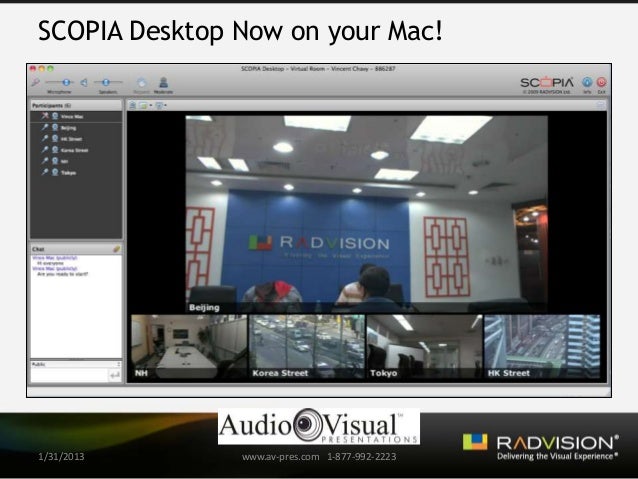Click the RADVISION logo in slide footer
Image resolution: width=638 pixels, height=479 pixels.
pyautogui.click(x=541, y=447)
